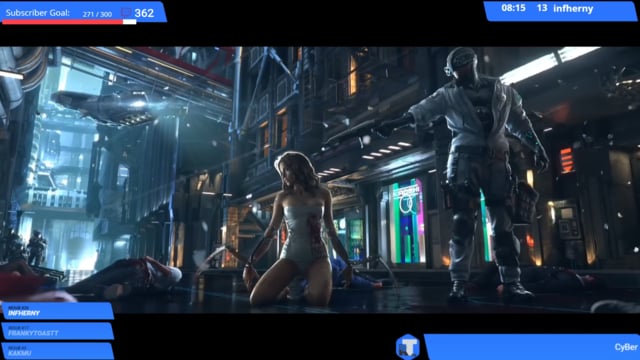Image resolution: width=640 pixels, height=360 pixels.
Task: Click the red neon sign at the video's right
Action: coord(566,160)
